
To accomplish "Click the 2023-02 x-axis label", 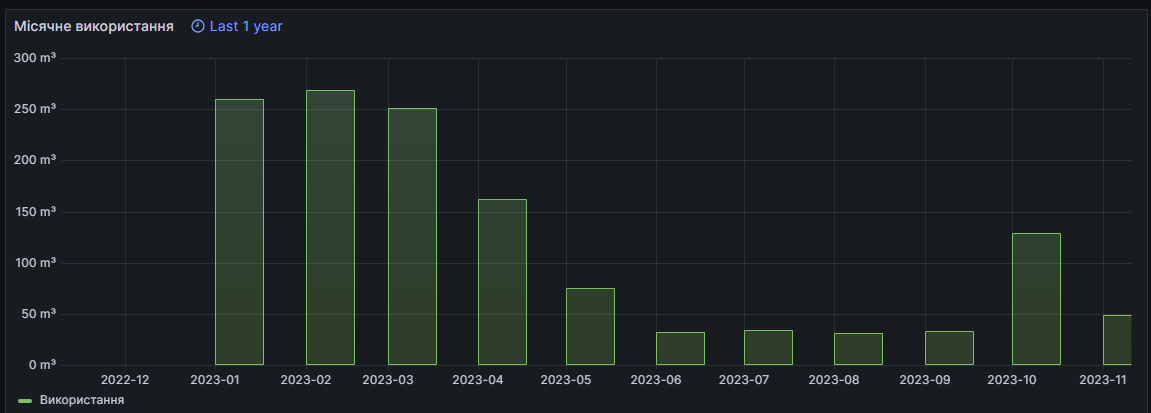I will [305, 380].
